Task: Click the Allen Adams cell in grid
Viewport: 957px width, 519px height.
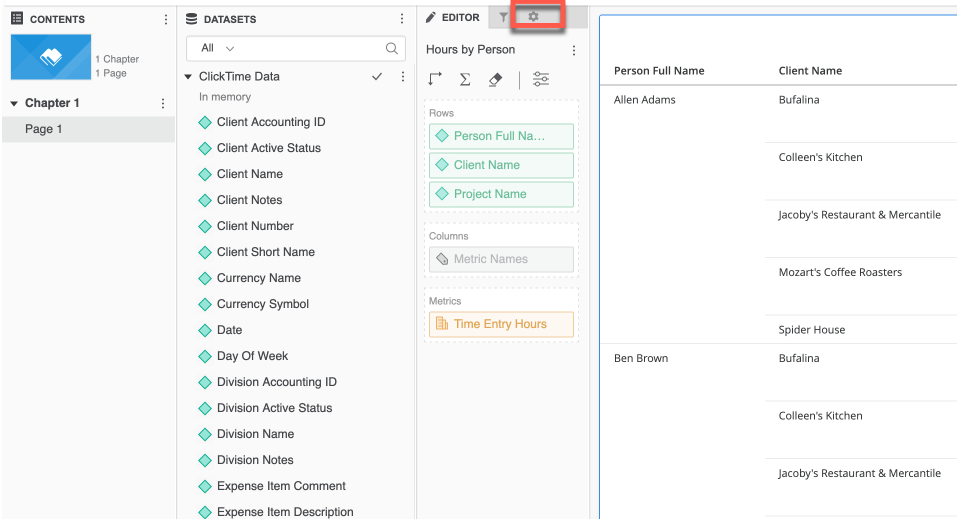Action: click(645, 100)
